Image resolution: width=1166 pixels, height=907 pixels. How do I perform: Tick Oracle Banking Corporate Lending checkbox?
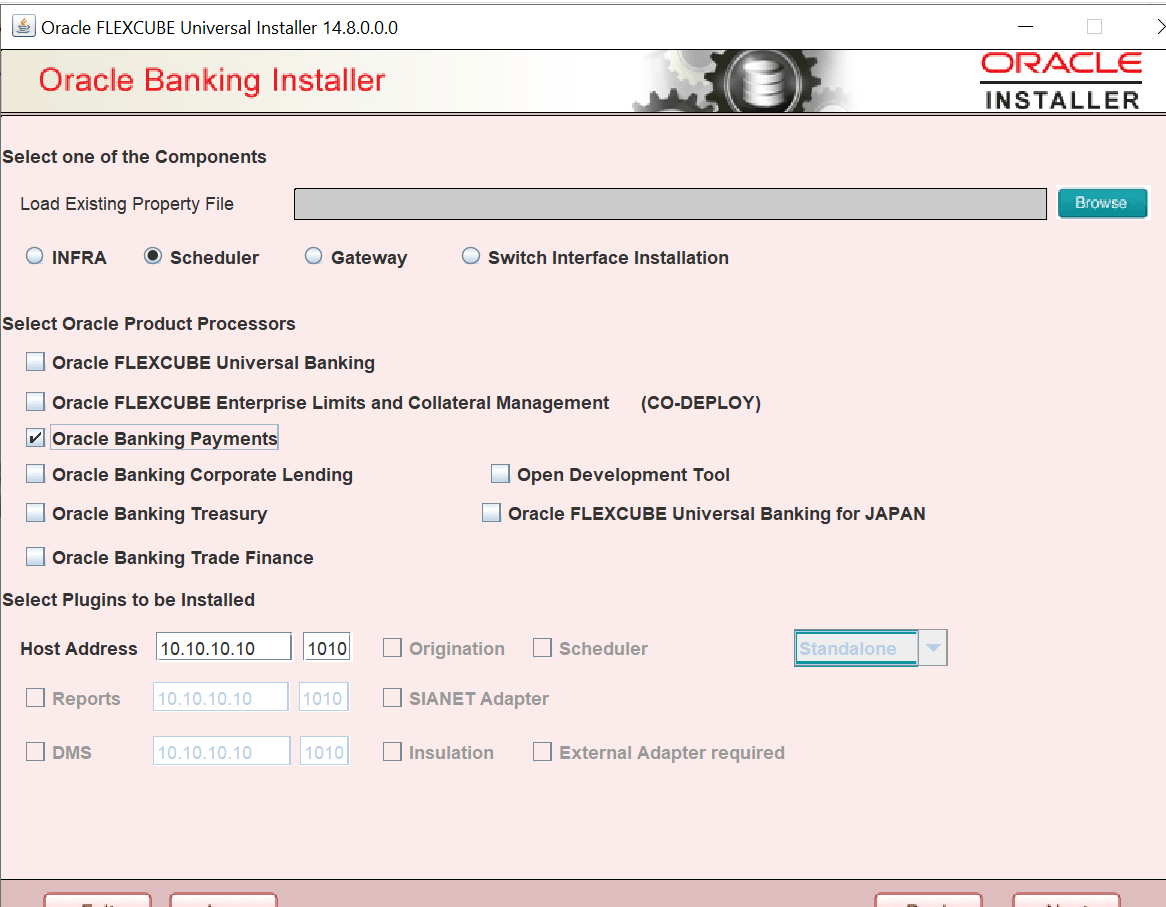(x=35, y=474)
